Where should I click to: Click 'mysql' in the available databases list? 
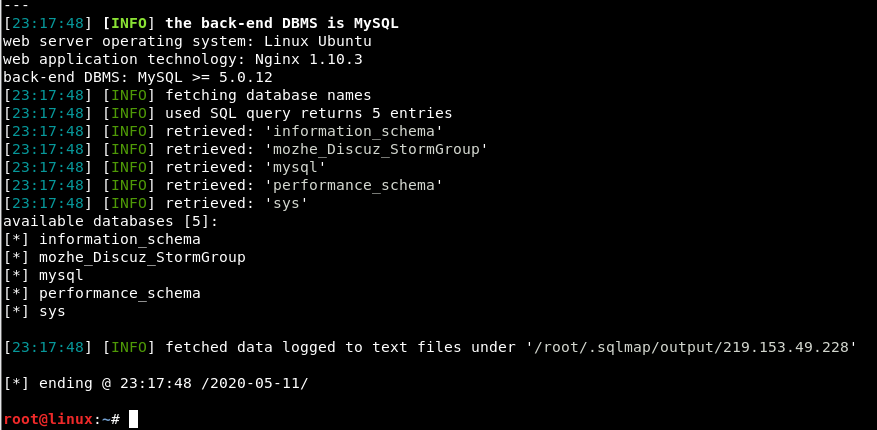[x=61, y=275]
